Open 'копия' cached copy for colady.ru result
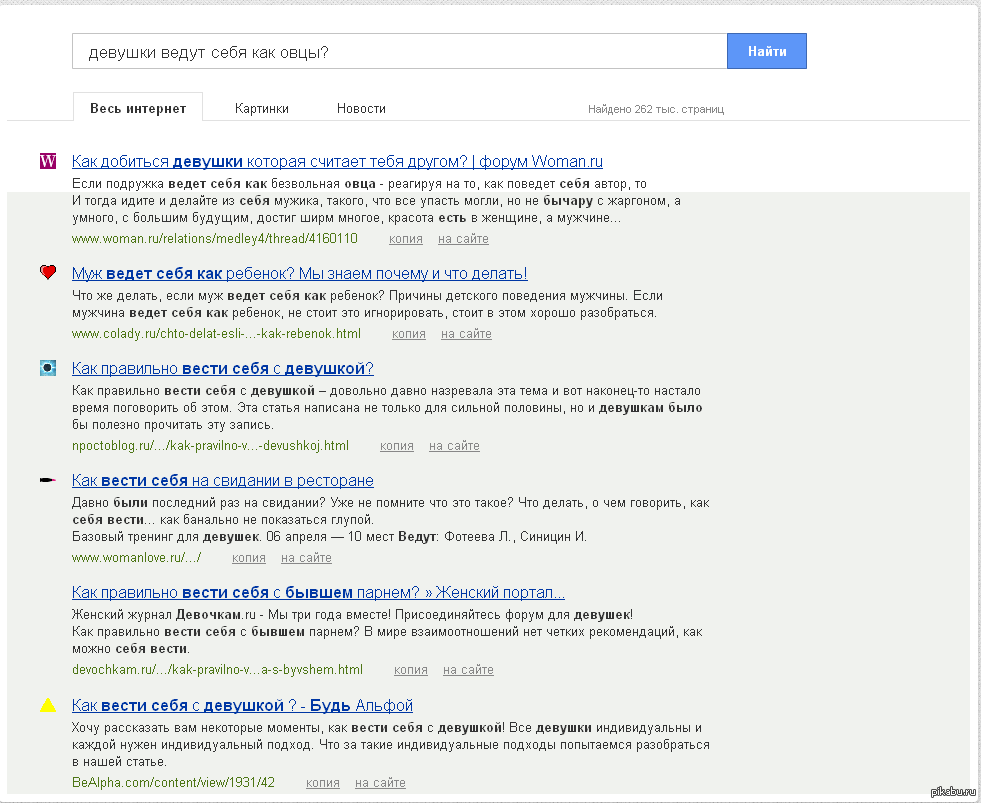 pos(409,334)
